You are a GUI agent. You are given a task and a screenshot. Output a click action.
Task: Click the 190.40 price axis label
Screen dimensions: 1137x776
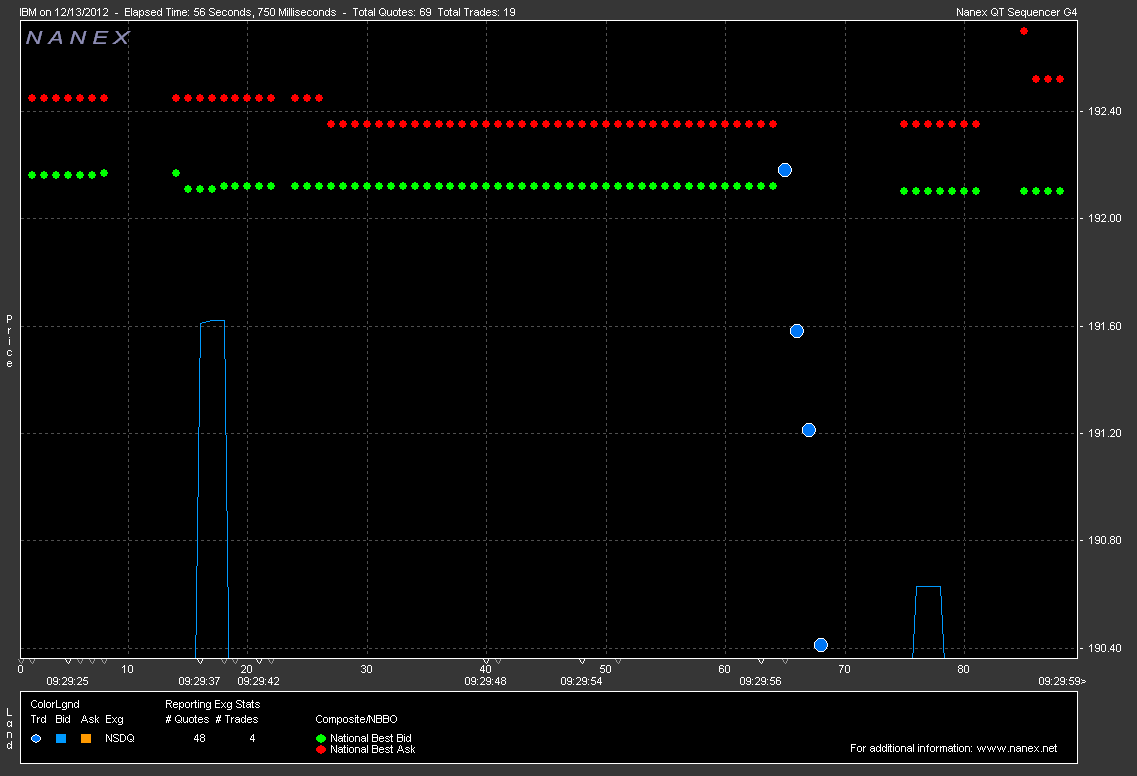1104,648
